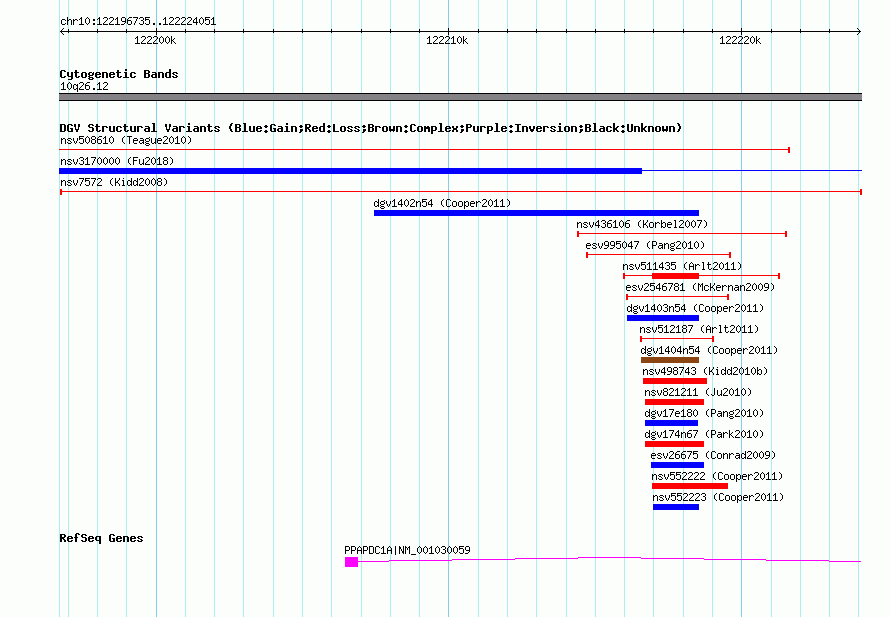
Task: Click the blue nsv552223 (Cooper2011) bar
Action: click(676, 507)
